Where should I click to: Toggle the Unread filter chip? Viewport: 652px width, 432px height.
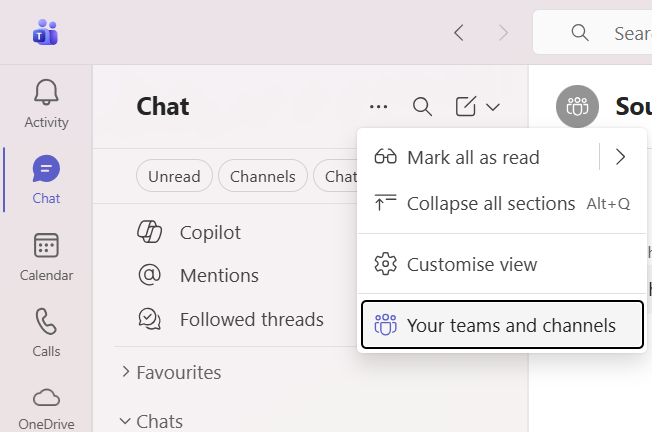[x=174, y=177]
